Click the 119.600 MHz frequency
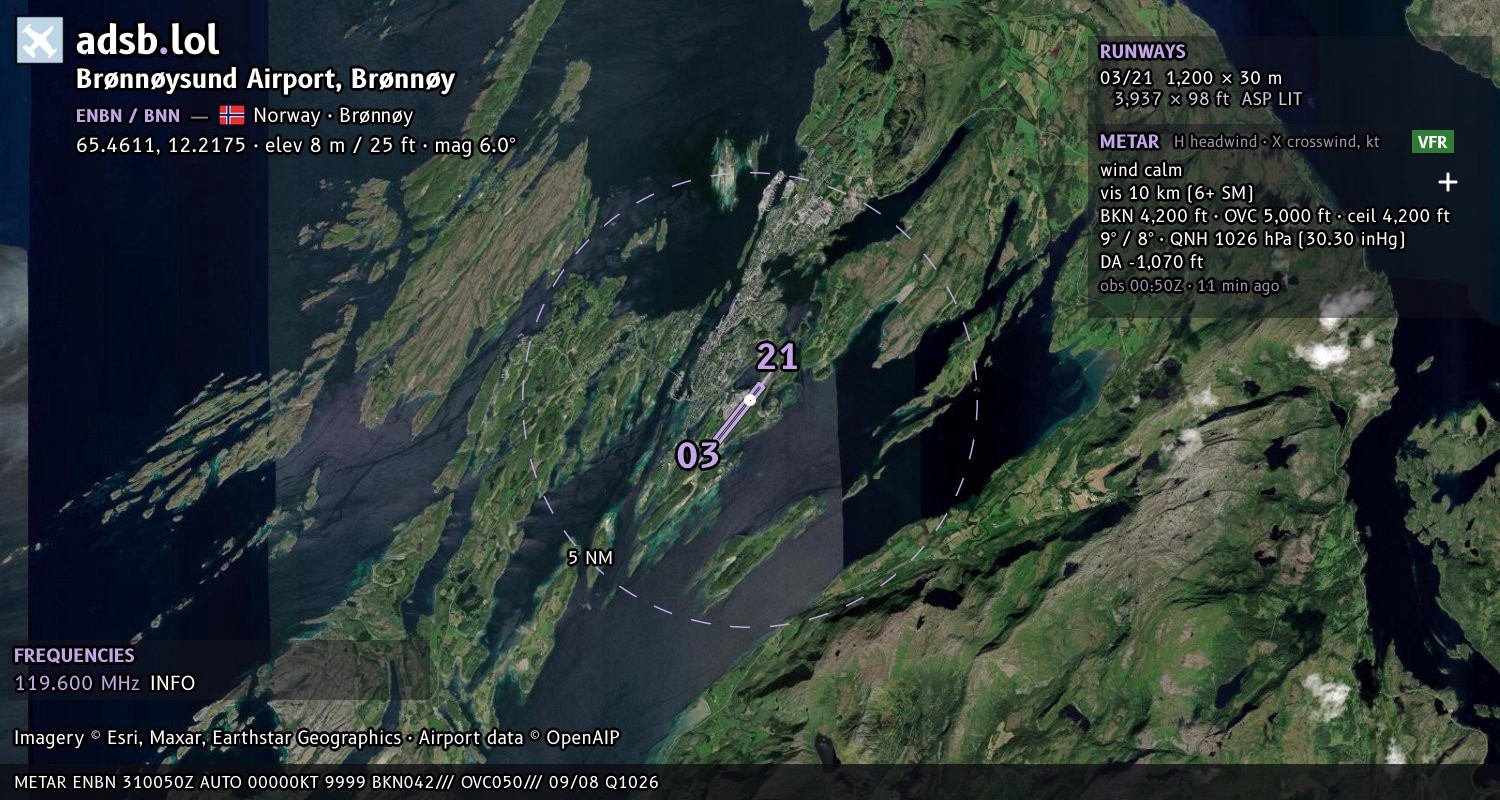 tap(77, 684)
